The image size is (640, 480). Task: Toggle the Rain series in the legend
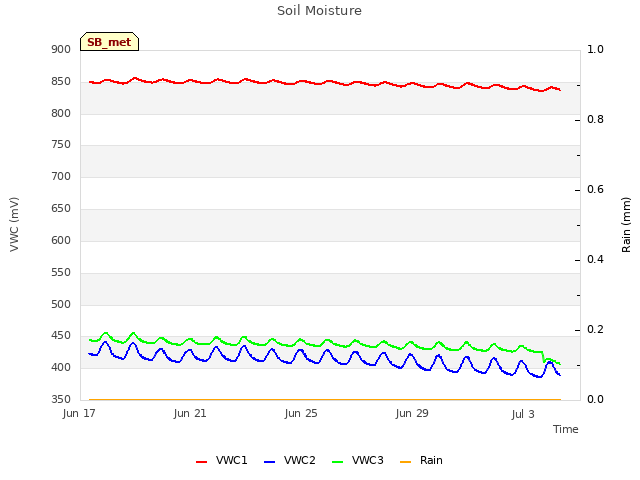point(421,460)
